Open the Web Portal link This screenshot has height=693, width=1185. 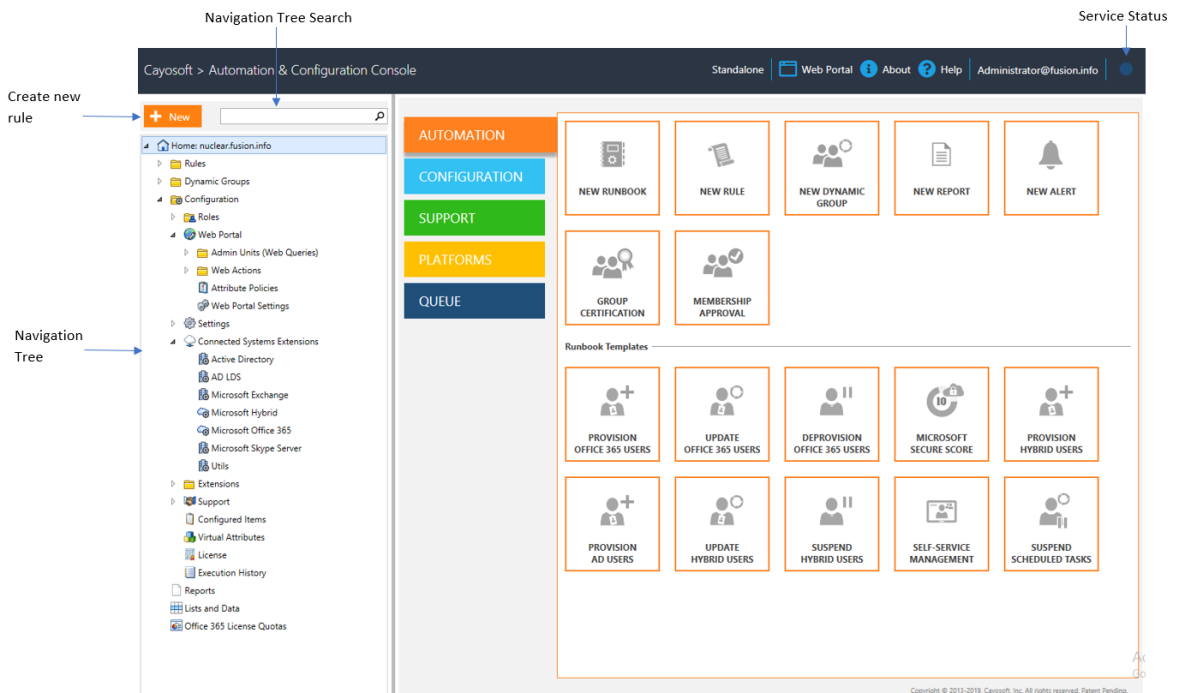(815, 69)
